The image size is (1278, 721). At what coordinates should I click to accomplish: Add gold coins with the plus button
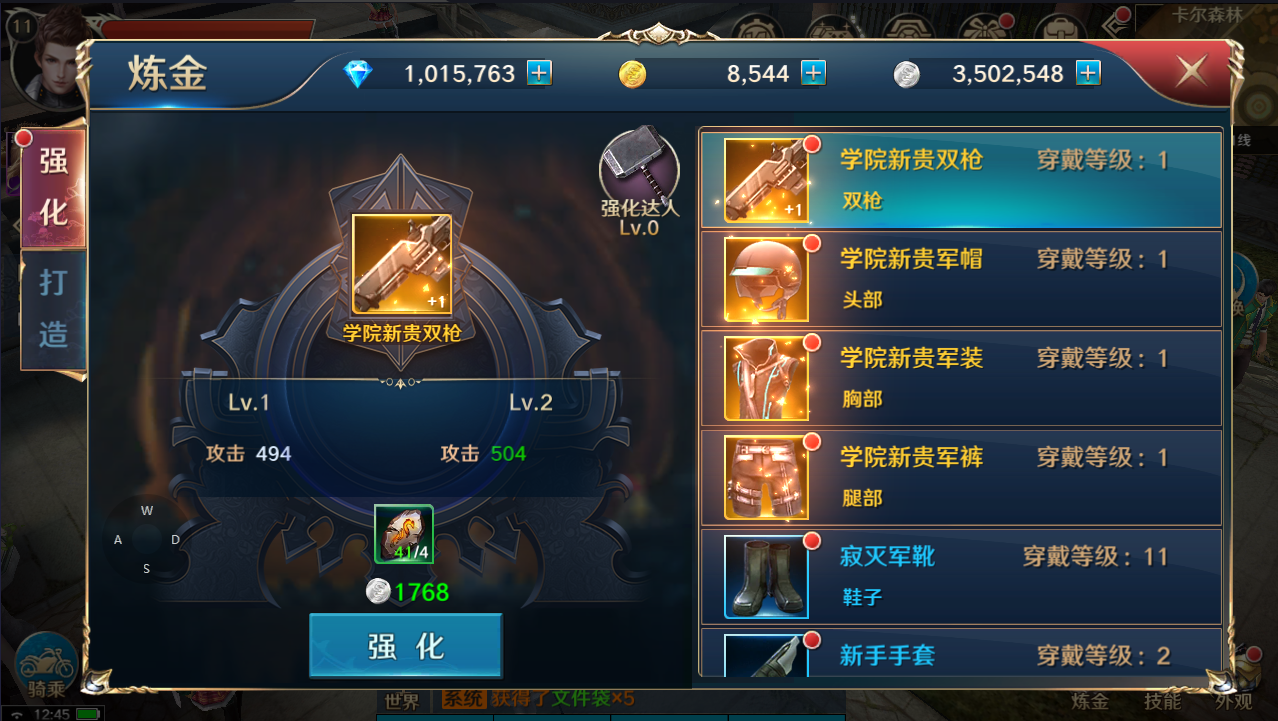tap(814, 73)
